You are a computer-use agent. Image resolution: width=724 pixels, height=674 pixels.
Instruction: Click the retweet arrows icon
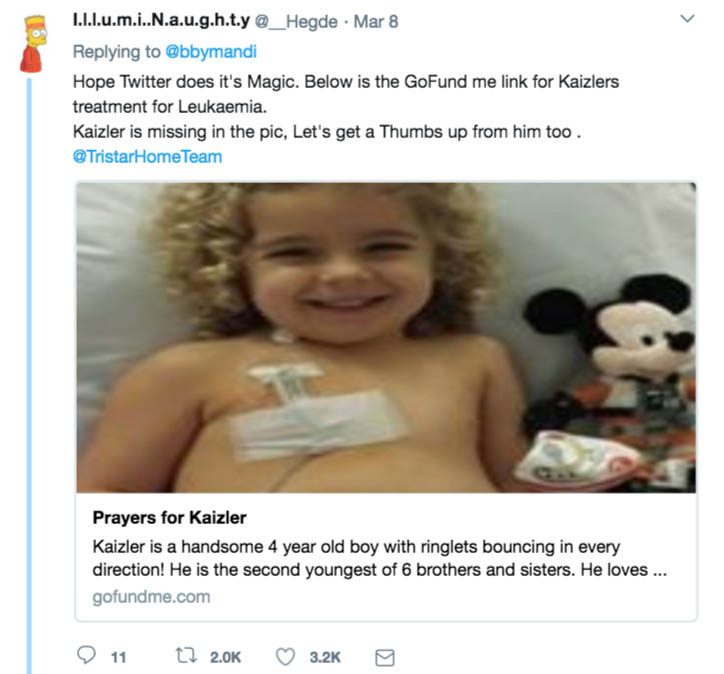(x=187, y=657)
